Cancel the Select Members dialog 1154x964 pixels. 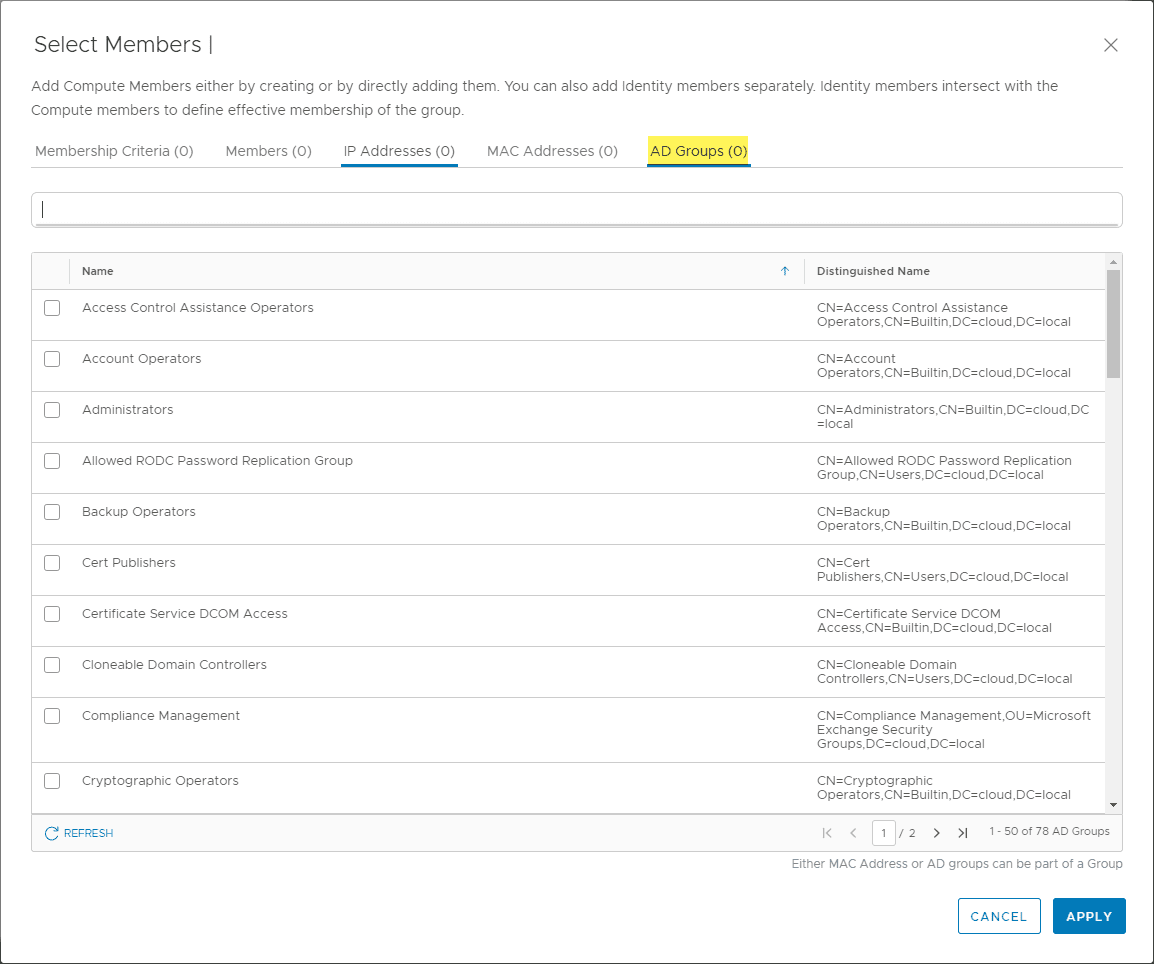[999, 915]
